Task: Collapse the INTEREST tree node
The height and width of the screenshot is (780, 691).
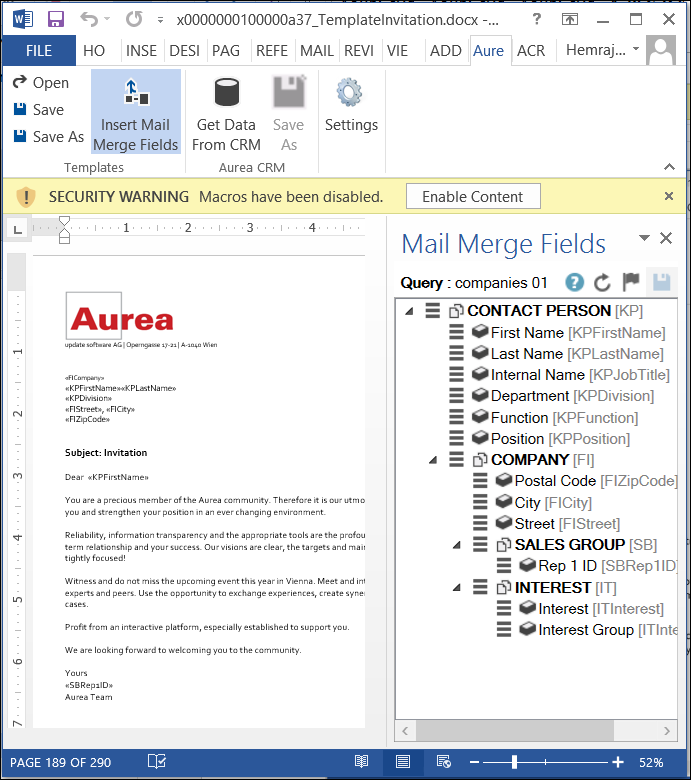Action: coord(457,588)
